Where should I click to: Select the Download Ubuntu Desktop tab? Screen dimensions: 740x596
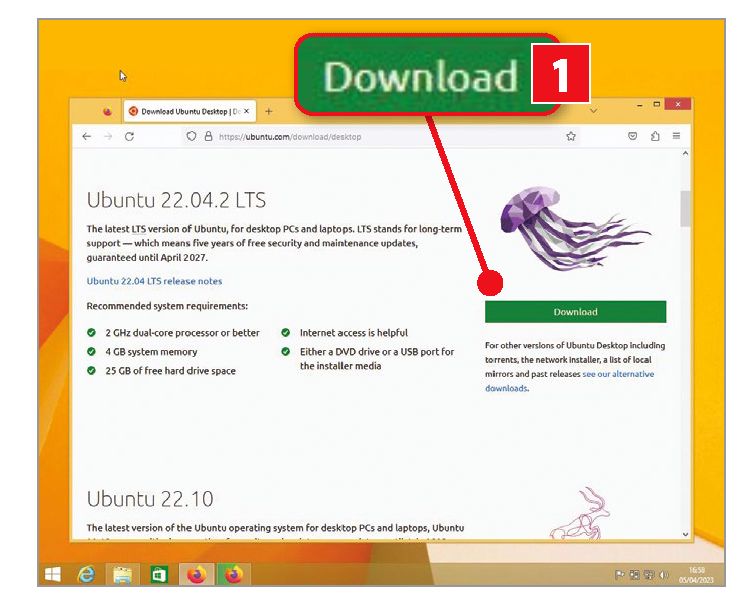[190, 111]
